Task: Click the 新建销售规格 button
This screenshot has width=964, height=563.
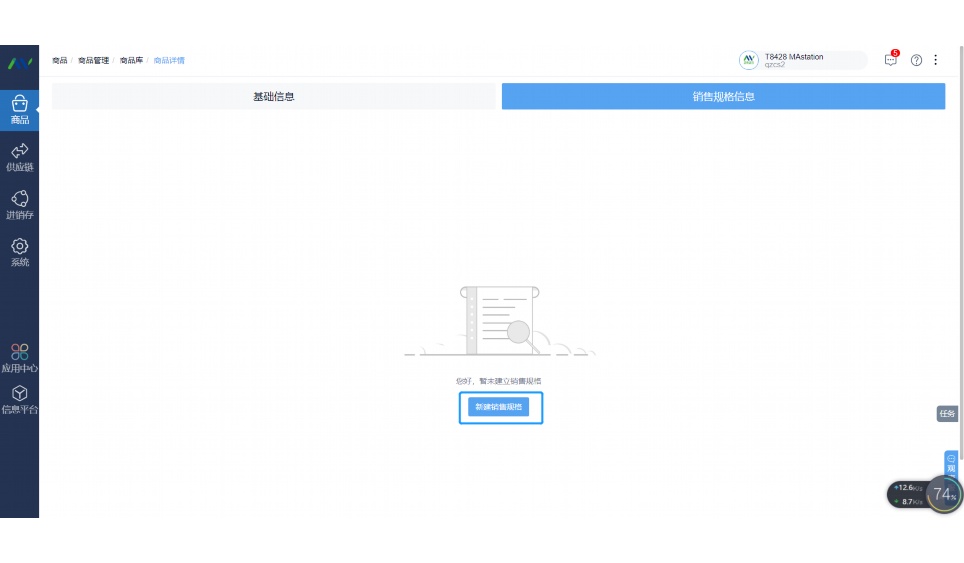Action: tap(499, 408)
